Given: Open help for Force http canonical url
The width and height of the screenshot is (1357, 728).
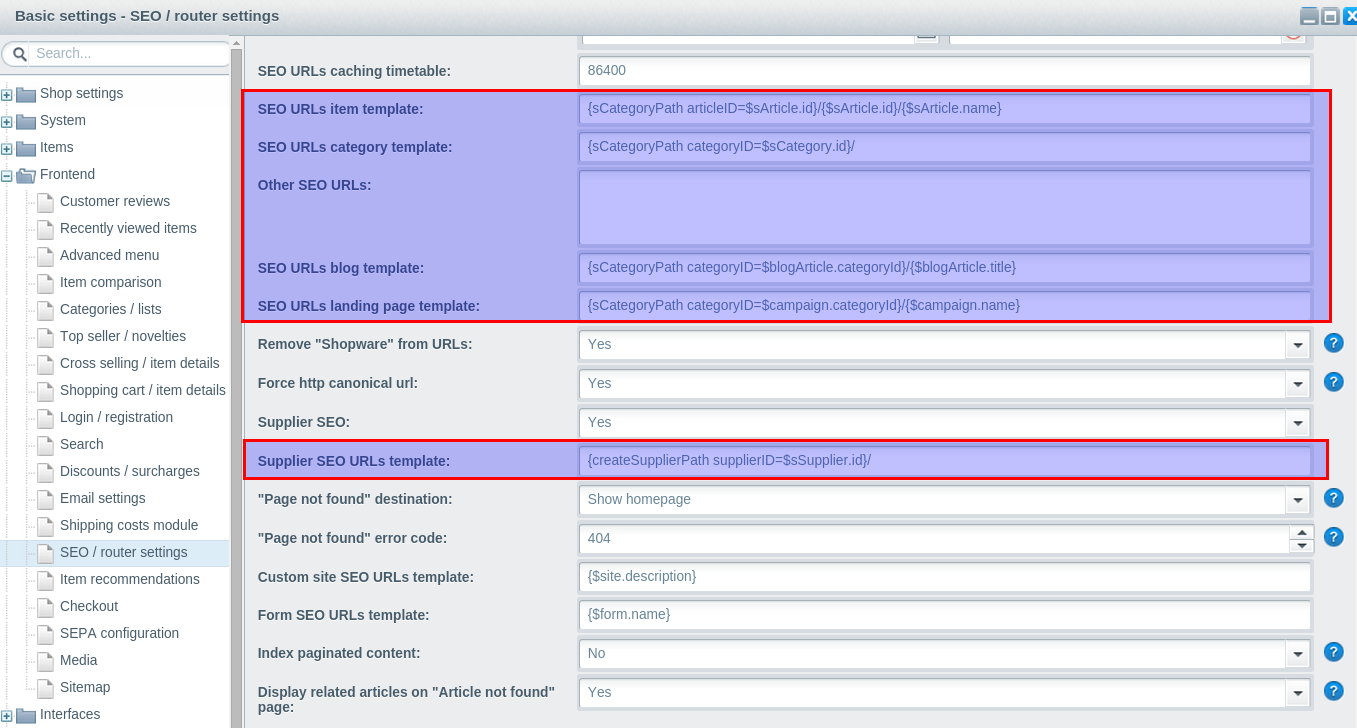Looking at the screenshot, I should tap(1333, 382).
